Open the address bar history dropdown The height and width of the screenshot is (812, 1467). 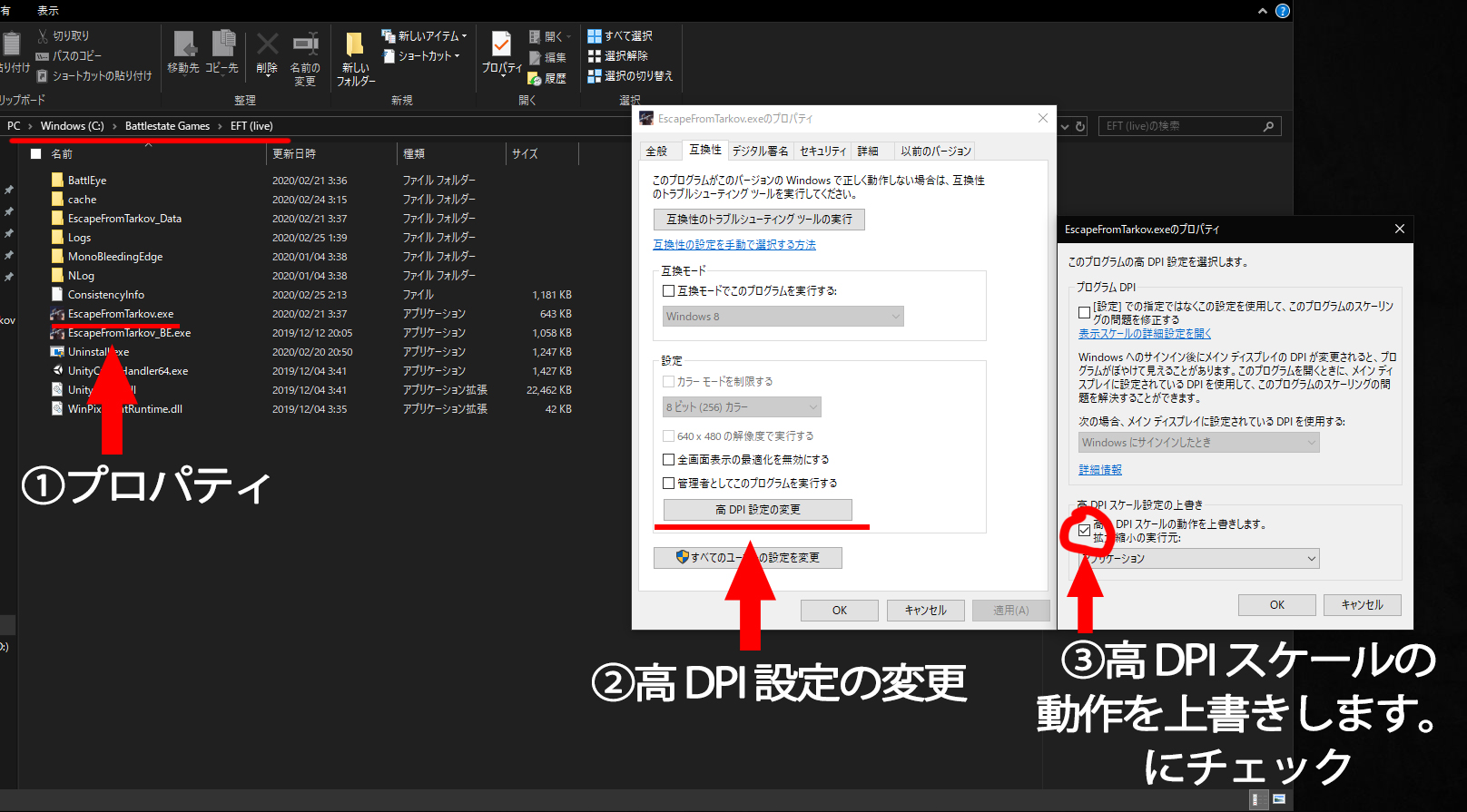tap(1065, 126)
